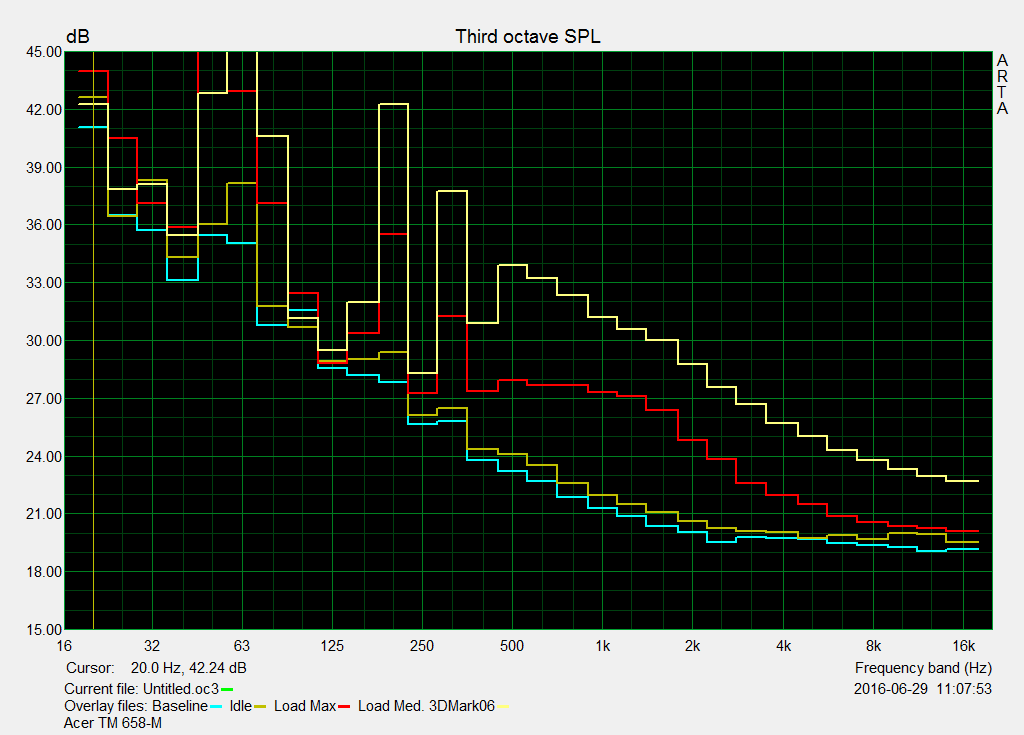
Task: Click the timestamp '2016-06-29 11:07:53'
Action: [923, 689]
